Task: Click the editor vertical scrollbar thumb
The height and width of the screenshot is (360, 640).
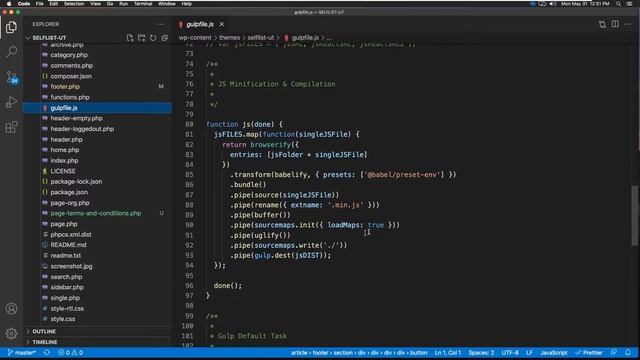Action: point(634,216)
